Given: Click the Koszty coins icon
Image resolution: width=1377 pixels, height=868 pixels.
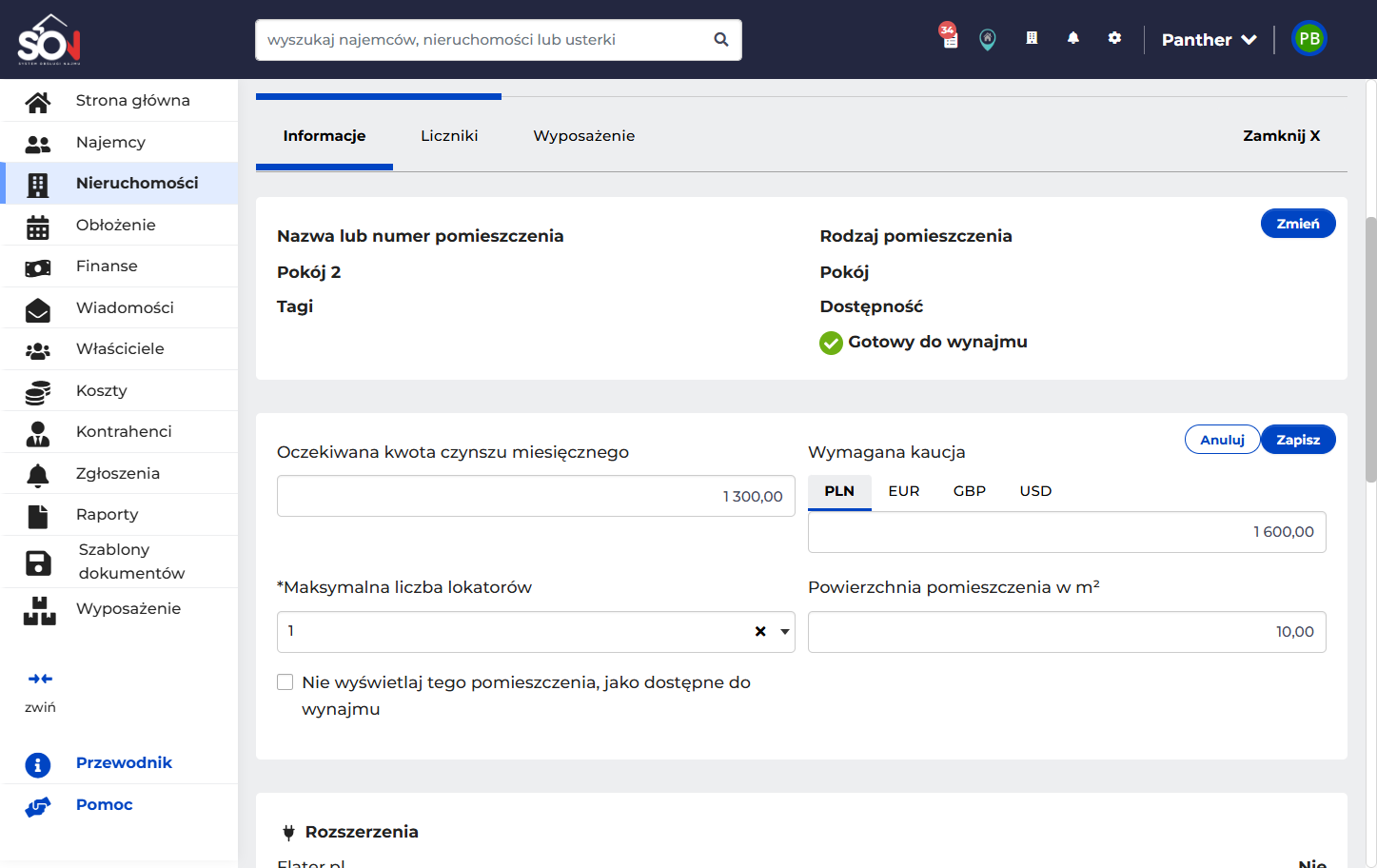Looking at the screenshot, I should click(38, 391).
